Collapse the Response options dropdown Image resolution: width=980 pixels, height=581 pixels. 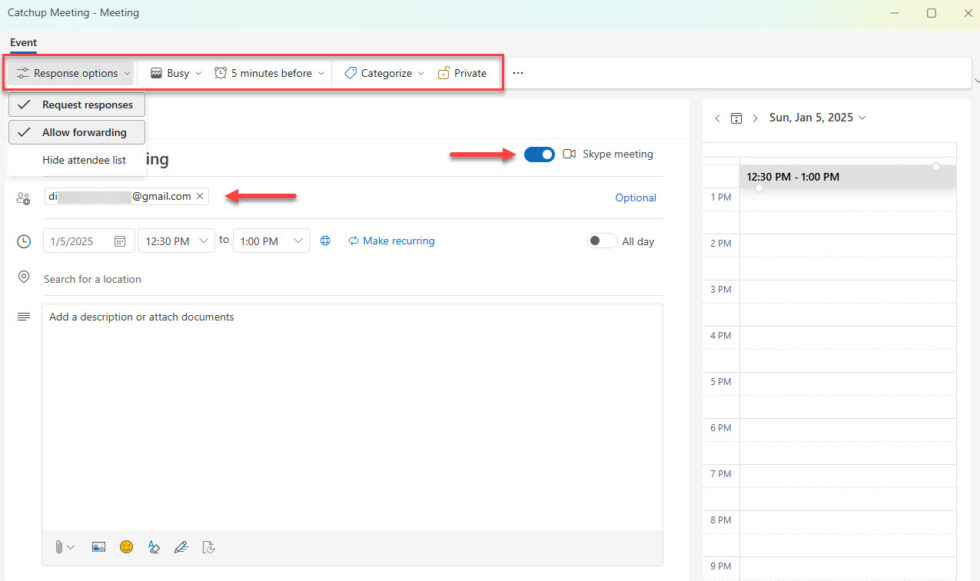[x=73, y=73]
